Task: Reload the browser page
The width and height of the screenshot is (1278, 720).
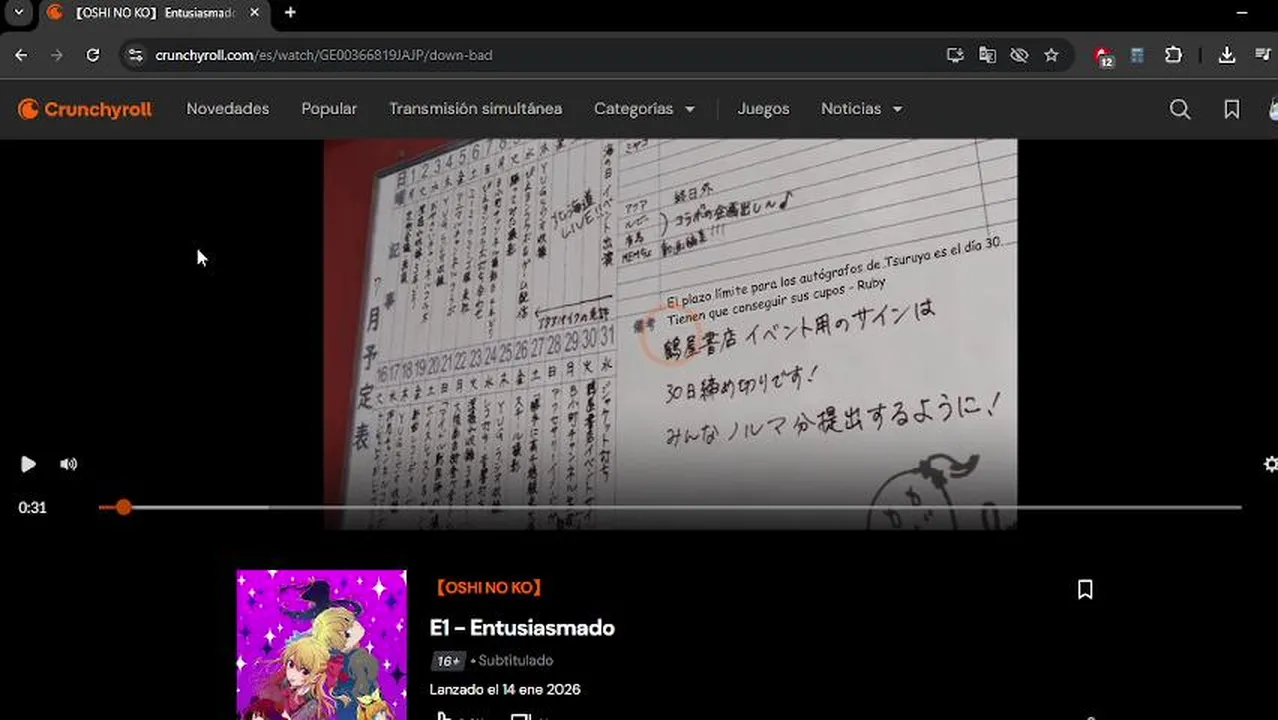Action: click(x=93, y=55)
